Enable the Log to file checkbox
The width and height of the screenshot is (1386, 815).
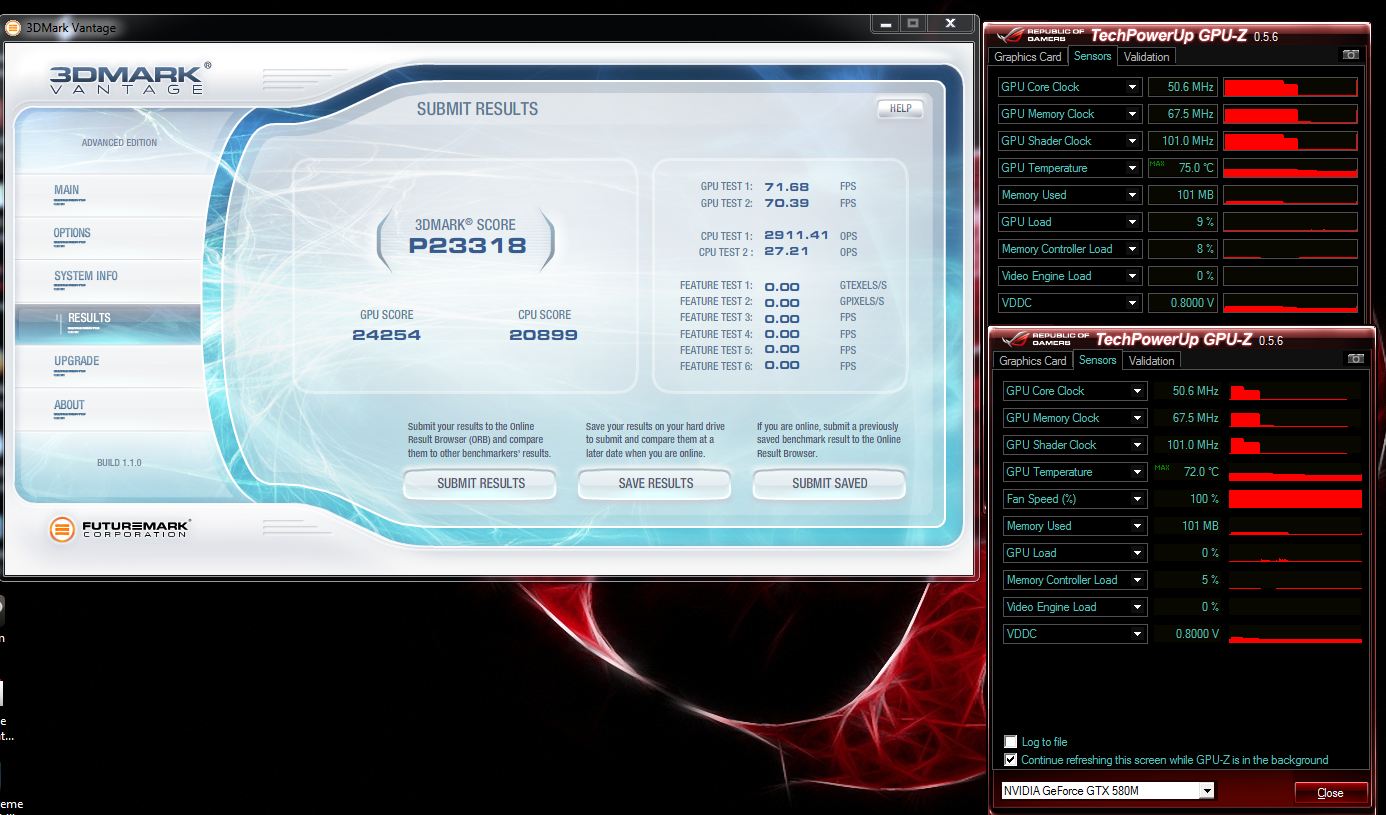pos(1011,742)
